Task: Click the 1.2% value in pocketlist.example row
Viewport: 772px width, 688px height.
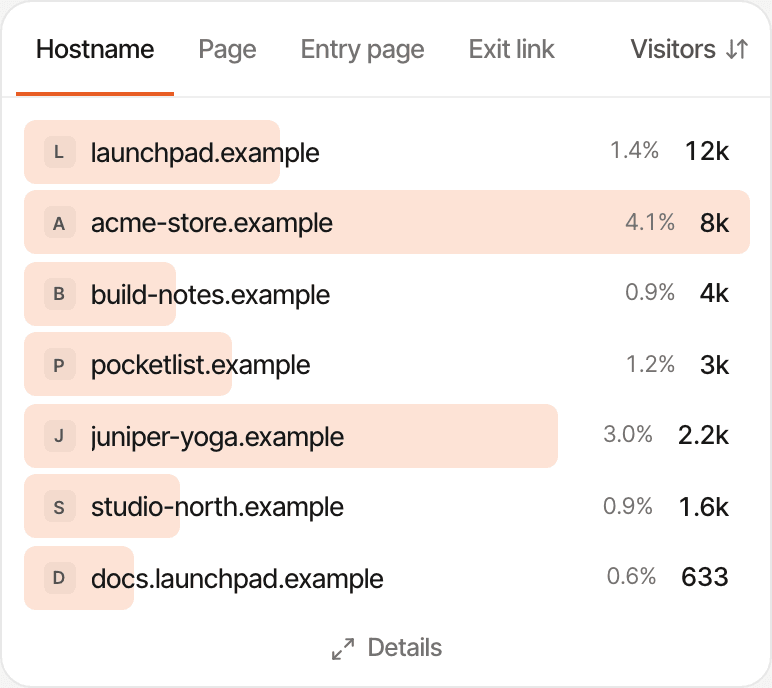Action: (x=650, y=365)
